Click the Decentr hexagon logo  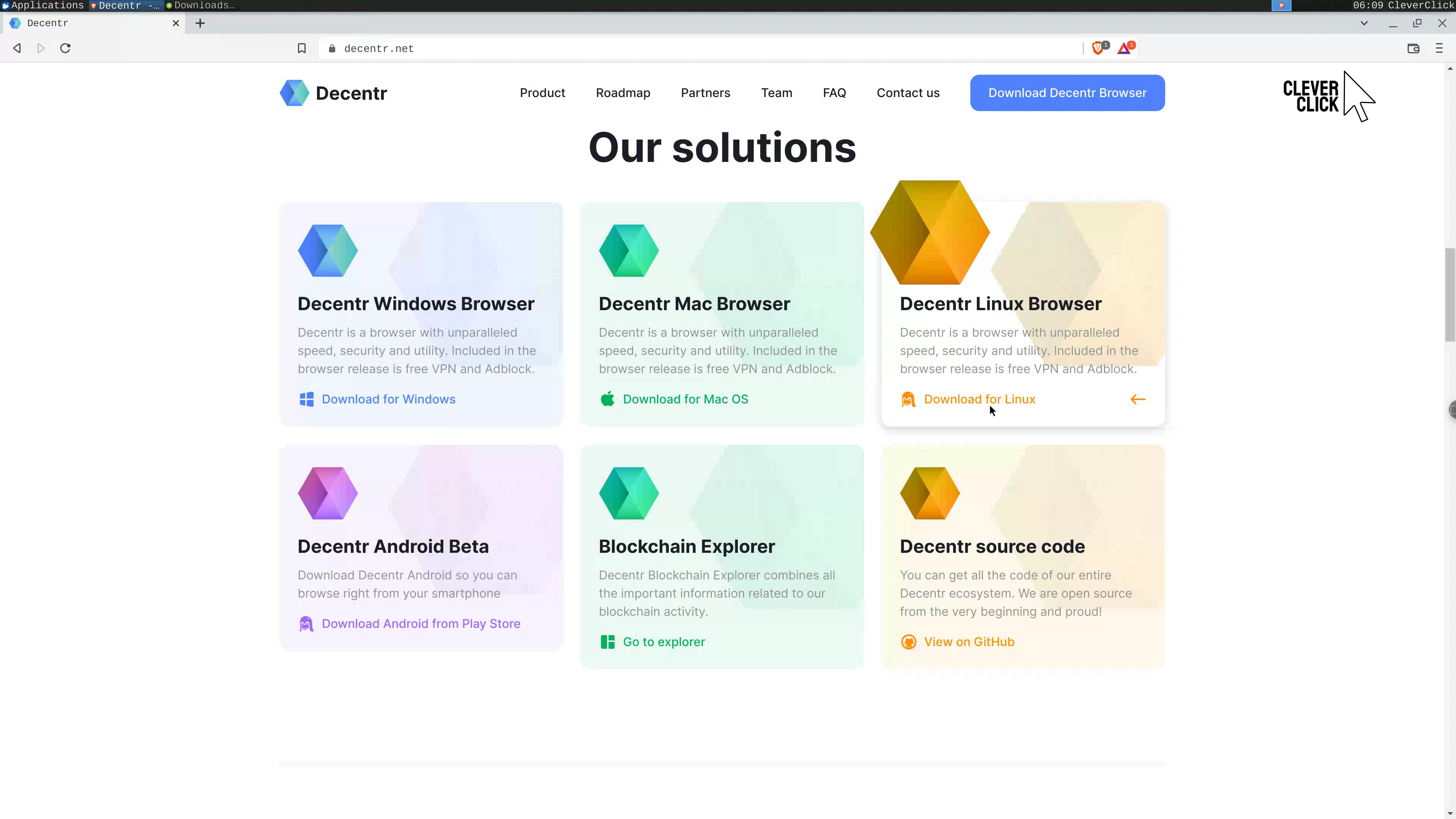(295, 93)
